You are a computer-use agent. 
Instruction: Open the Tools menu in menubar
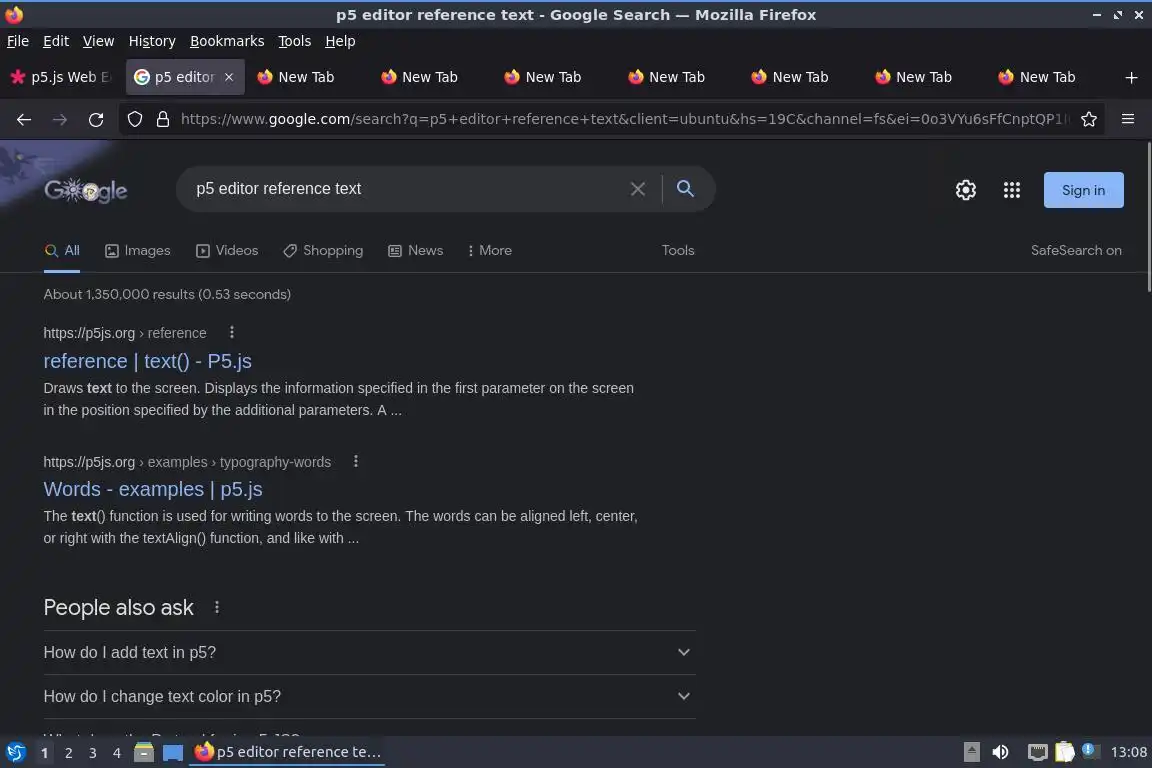click(x=295, y=41)
